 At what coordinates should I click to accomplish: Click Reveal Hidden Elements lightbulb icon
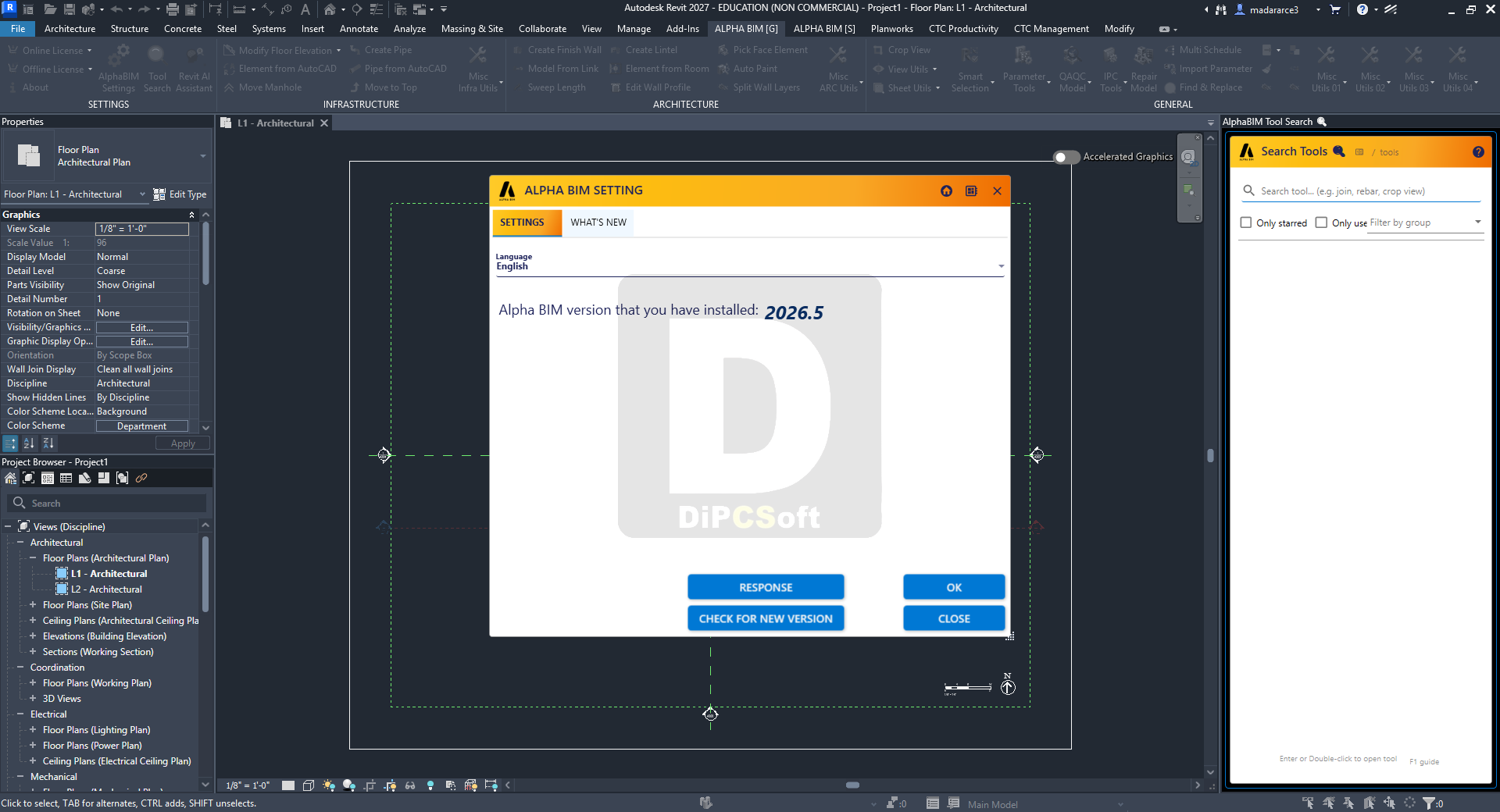430,785
